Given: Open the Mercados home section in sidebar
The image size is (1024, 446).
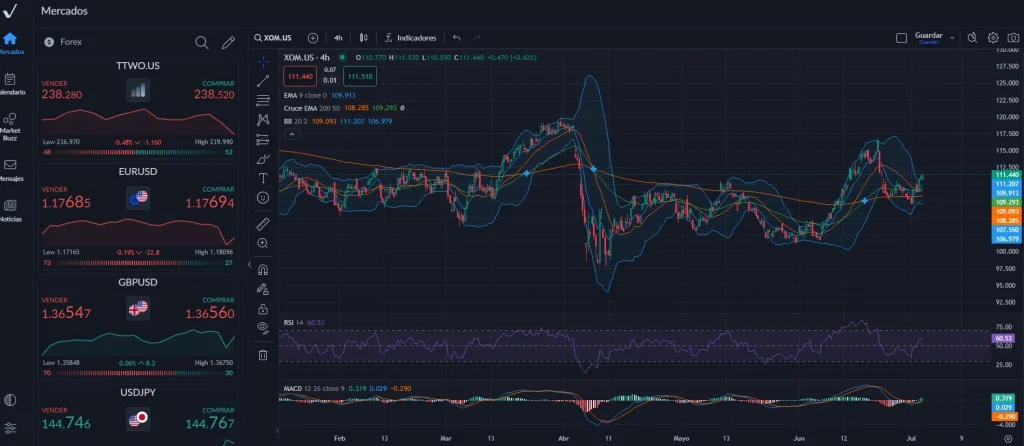Looking at the screenshot, I should tap(10, 42).
